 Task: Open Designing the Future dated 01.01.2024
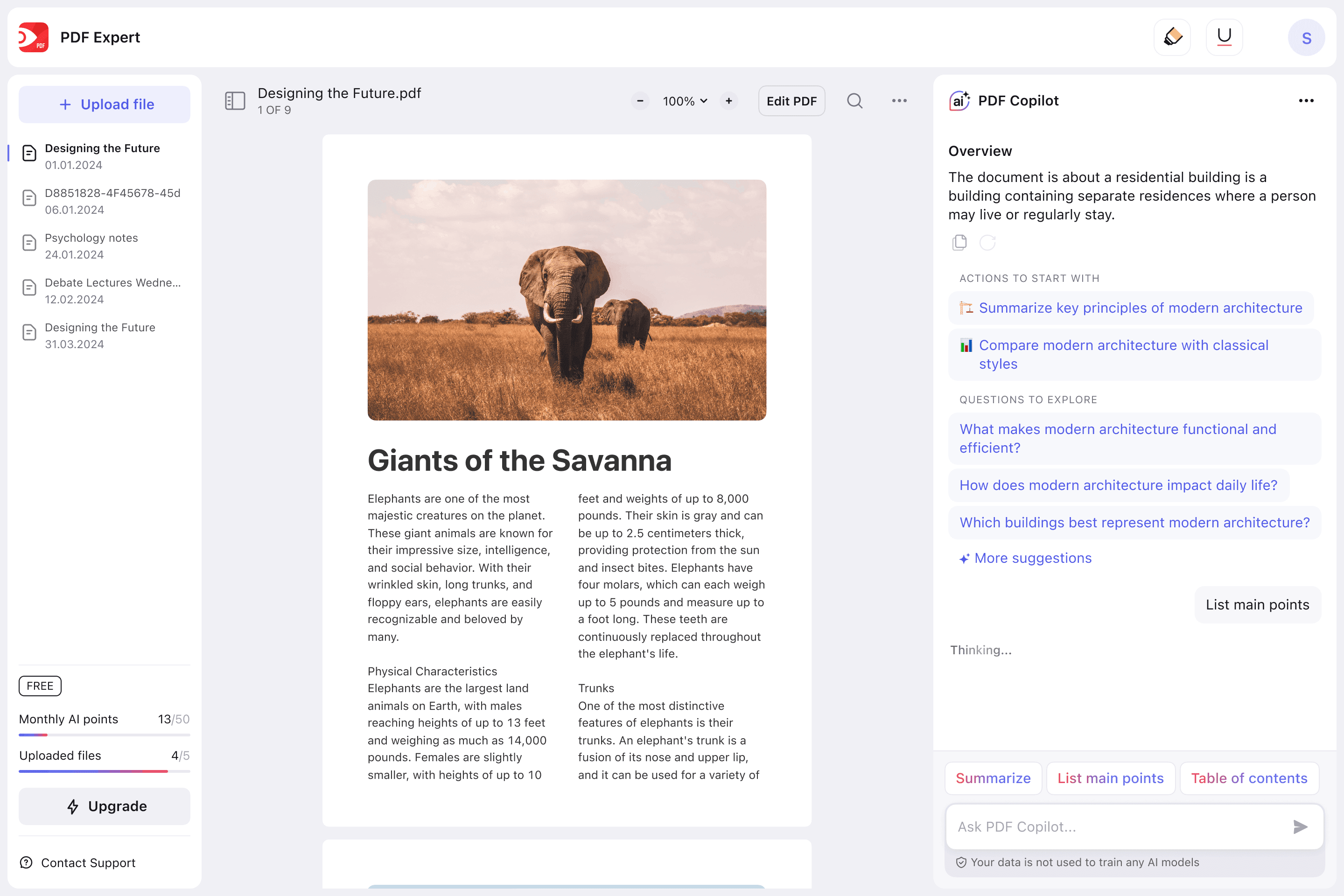[x=105, y=157]
